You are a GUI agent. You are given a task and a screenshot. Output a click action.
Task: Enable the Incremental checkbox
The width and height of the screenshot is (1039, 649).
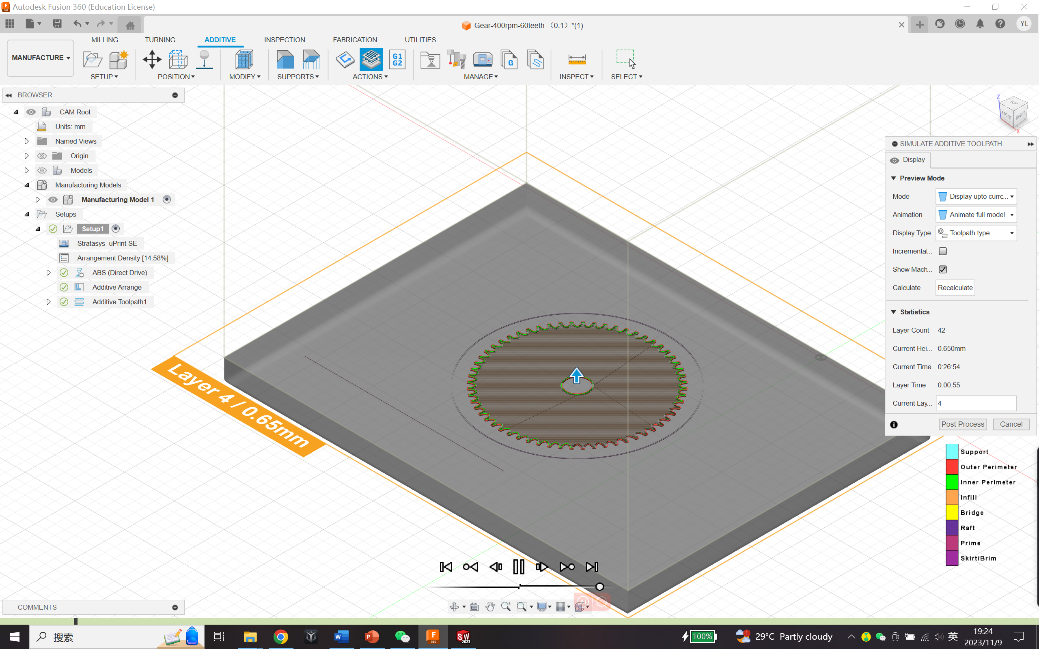tap(943, 251)
